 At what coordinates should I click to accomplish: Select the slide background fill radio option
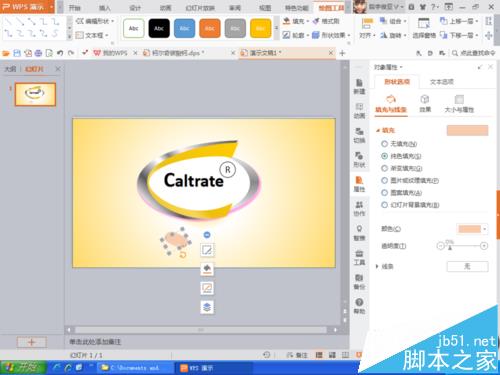click(x=384, y=205)
